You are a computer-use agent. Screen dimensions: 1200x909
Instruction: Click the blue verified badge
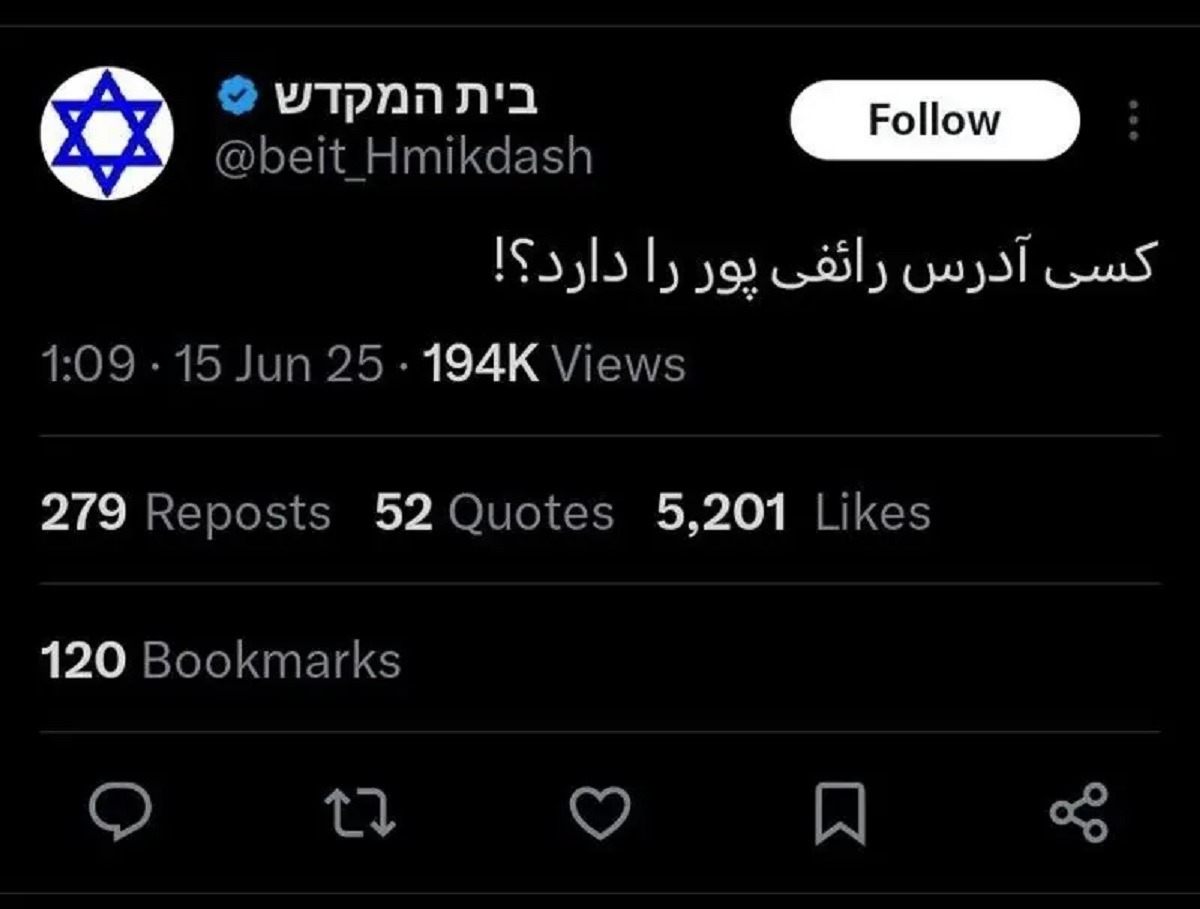pos(235,97)
